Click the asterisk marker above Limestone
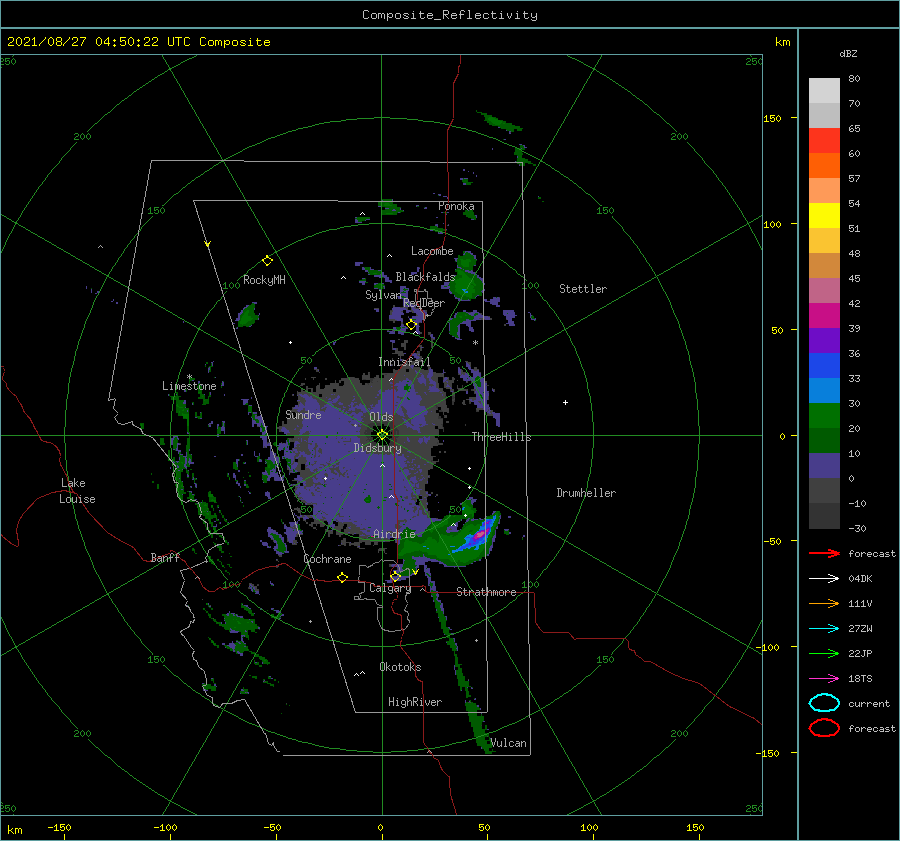This screenshot has width=900, height=841. [x=189, y=377]
